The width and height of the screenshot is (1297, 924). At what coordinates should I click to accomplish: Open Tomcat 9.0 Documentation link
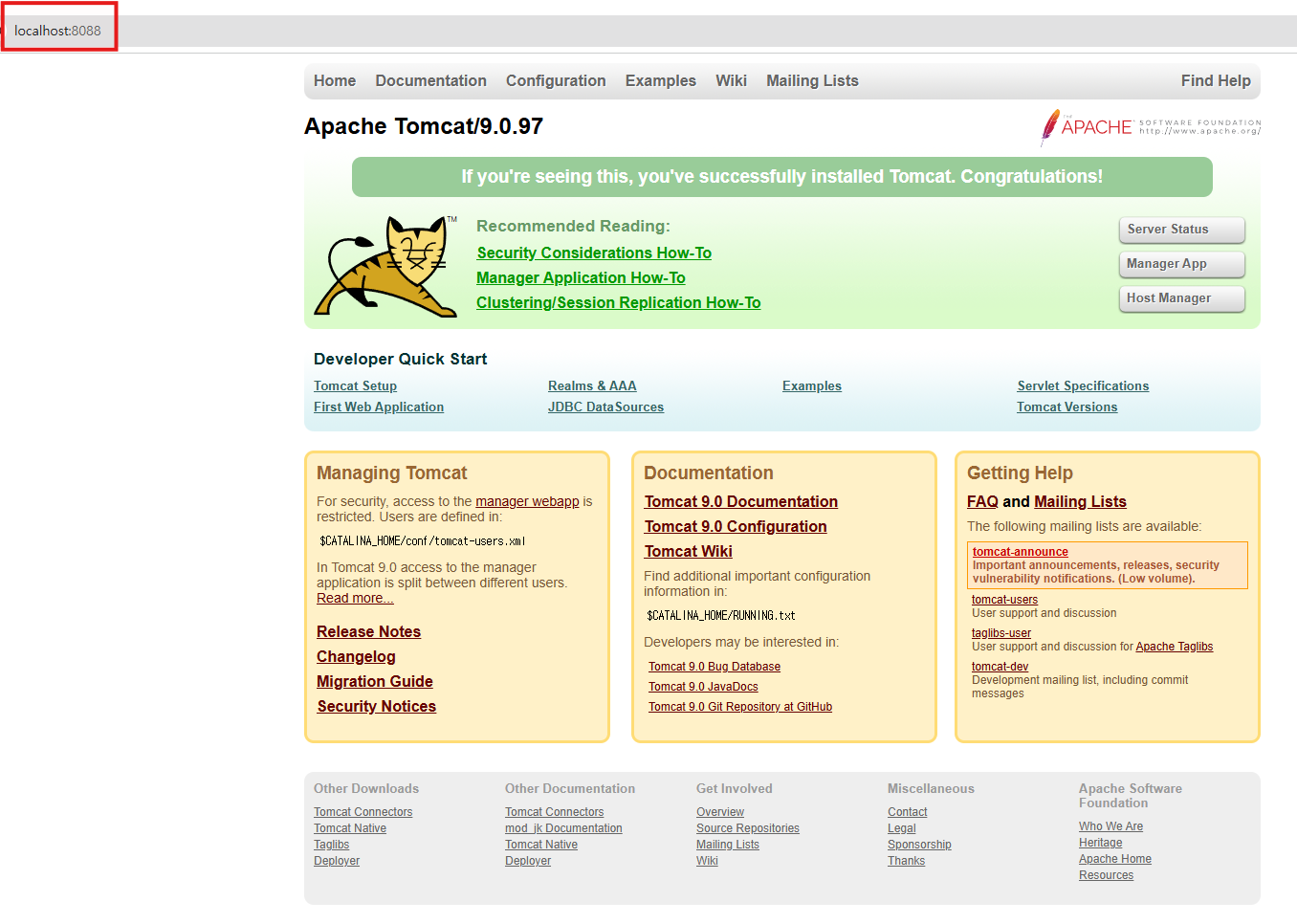pyautogui.click(x=741, y=501)
